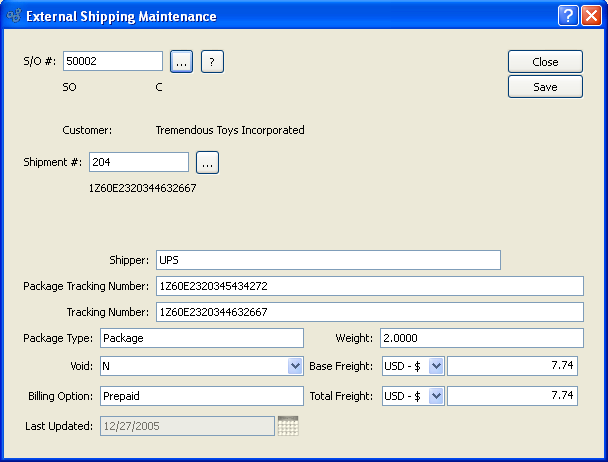The height and width of the screenshot is (462, 608).
Task: Edit the Package Type field
Action: tap(200, 338)
